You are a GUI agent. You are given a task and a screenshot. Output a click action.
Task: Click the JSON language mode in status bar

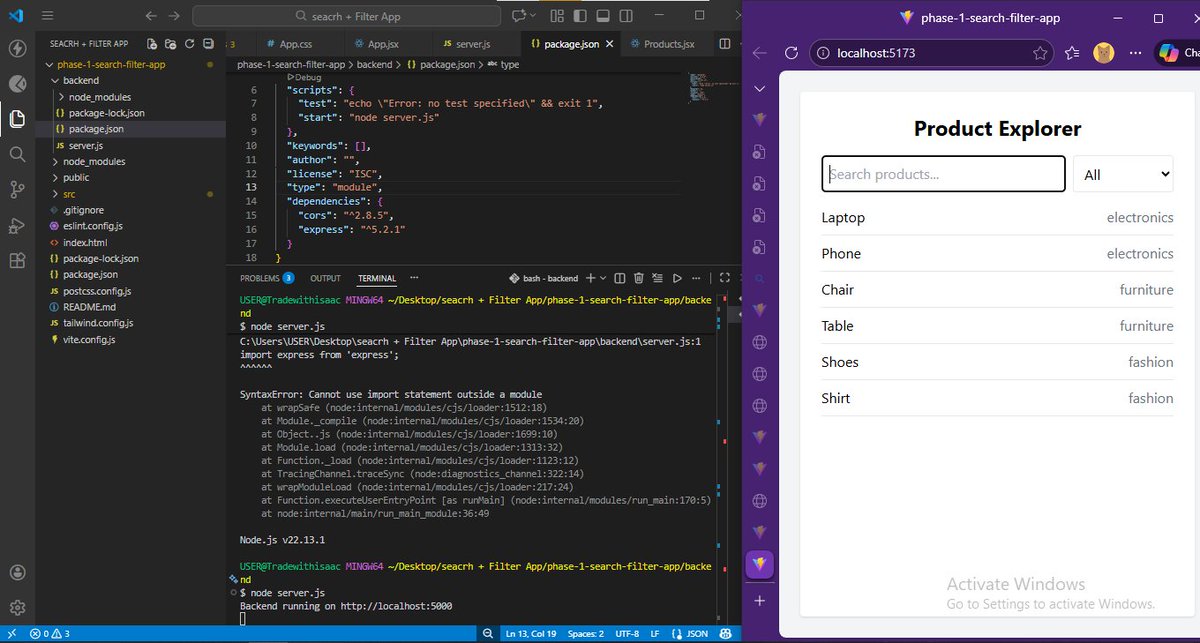(698, 634)
